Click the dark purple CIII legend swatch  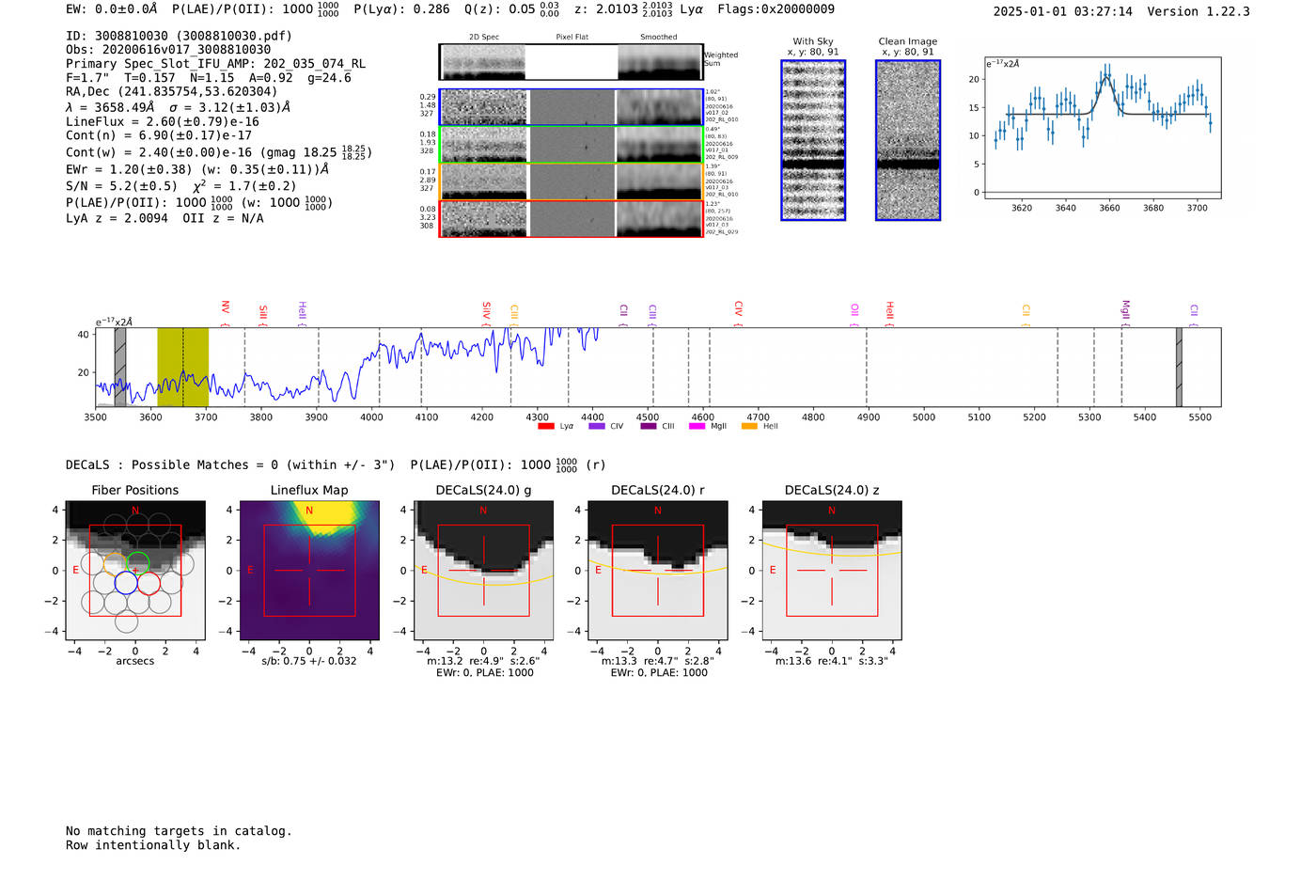click(x=648, y=426)
